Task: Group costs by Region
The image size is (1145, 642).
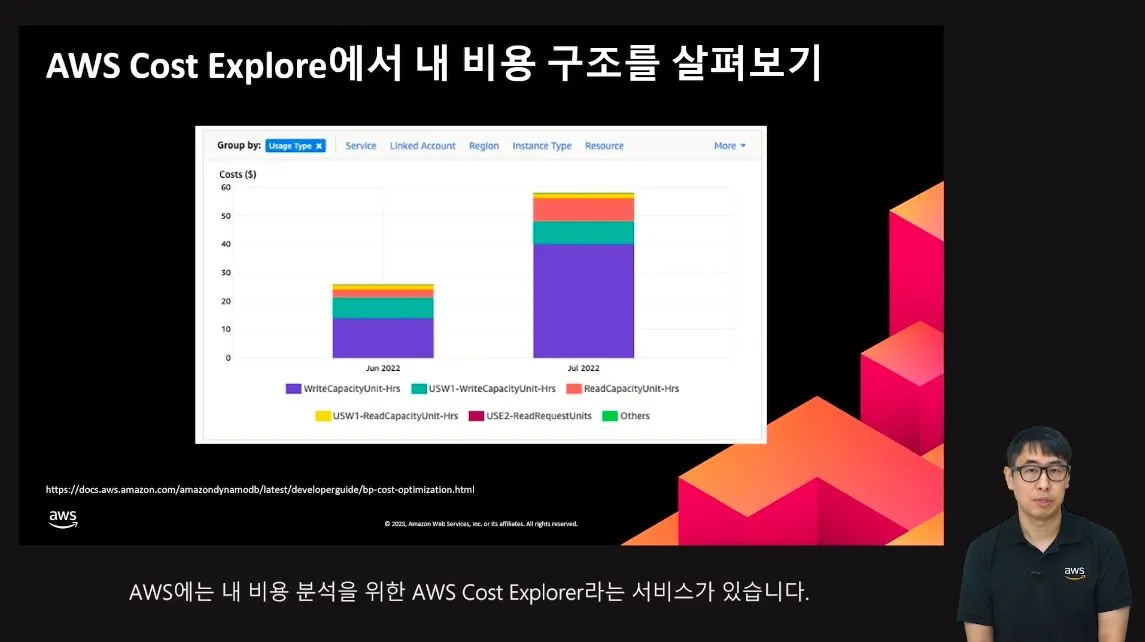Action: (x=483, y=146)
